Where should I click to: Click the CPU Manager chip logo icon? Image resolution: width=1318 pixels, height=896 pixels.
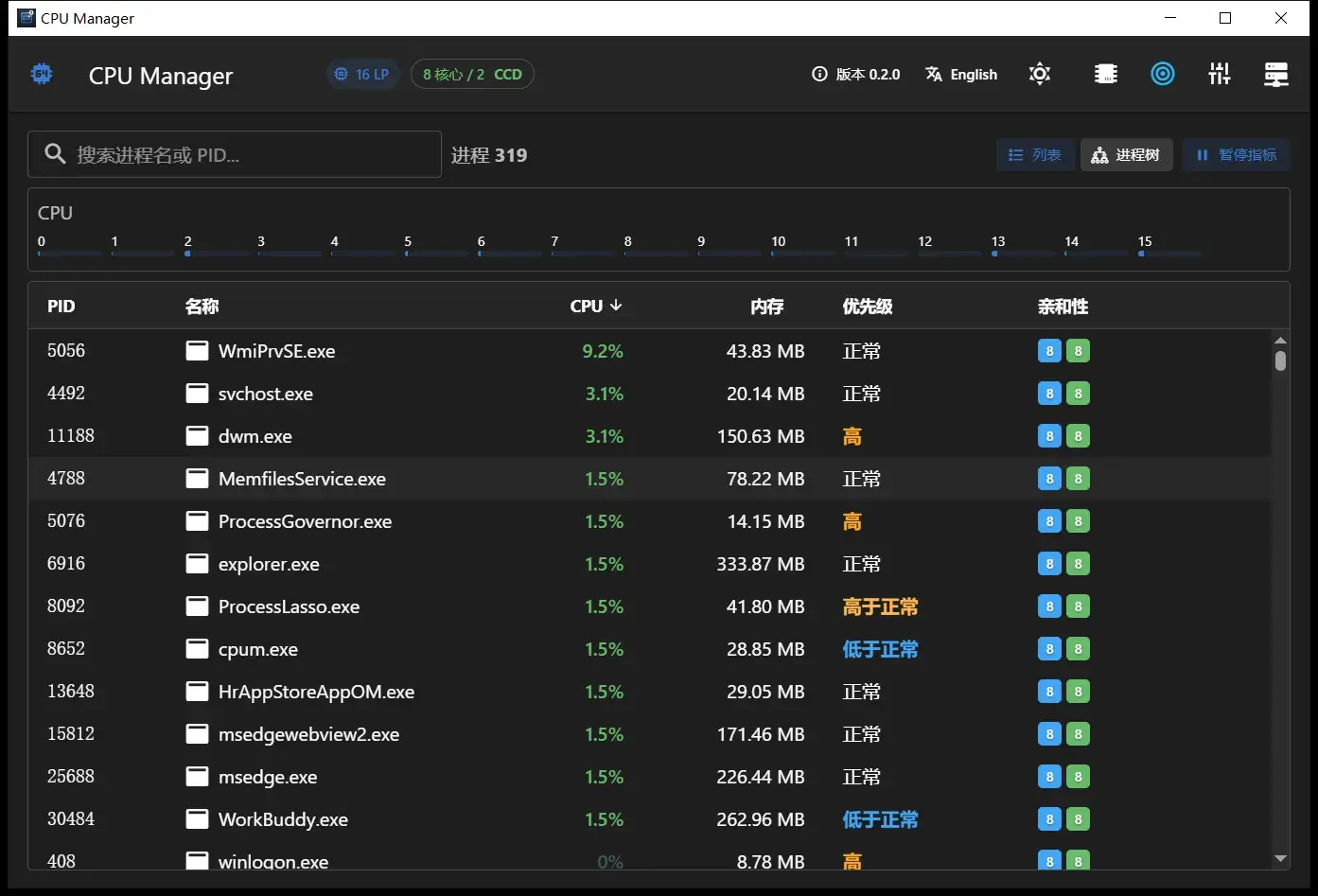click(42, 74)
